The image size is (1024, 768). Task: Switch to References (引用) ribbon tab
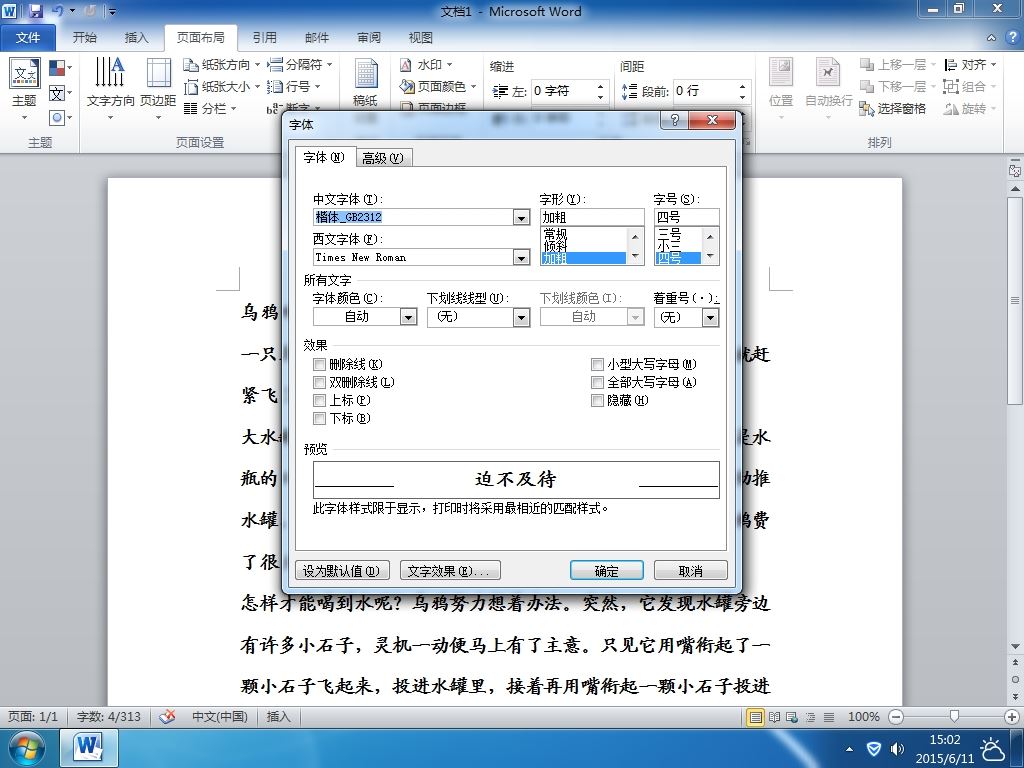[264, 37]
